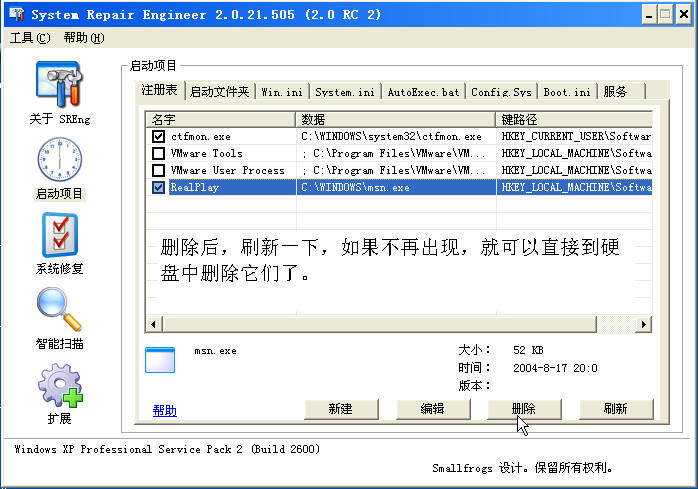Click the title bar application icon

pos(16,14)
